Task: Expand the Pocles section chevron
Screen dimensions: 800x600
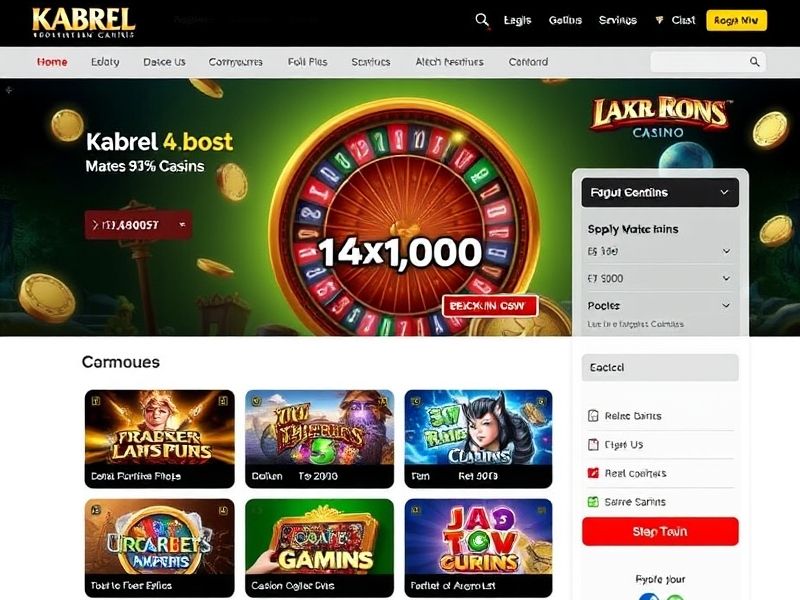Action: tap(727, 306)
